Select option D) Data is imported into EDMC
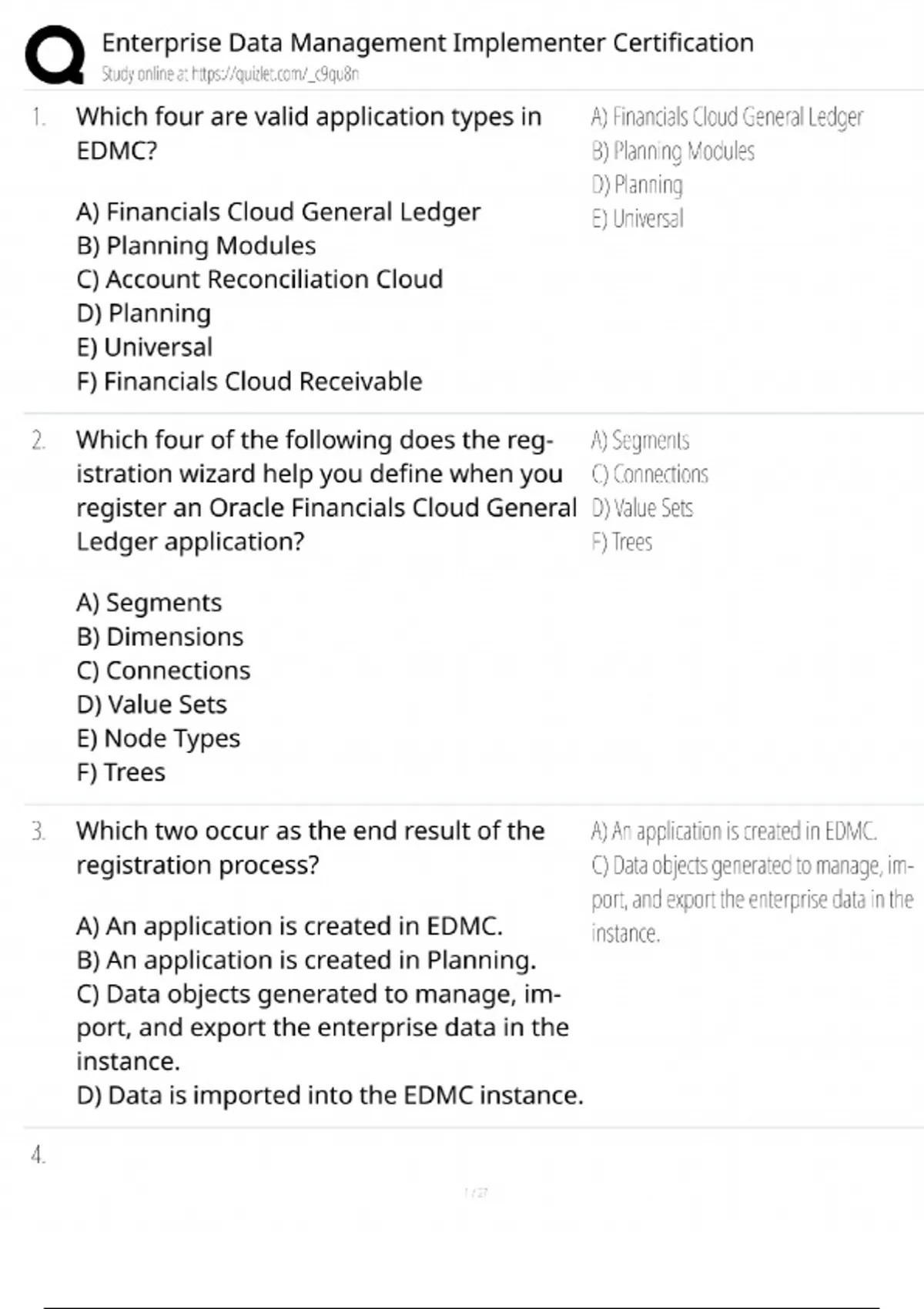Viewport: 924px width, 1309px height. [330, 1095]
